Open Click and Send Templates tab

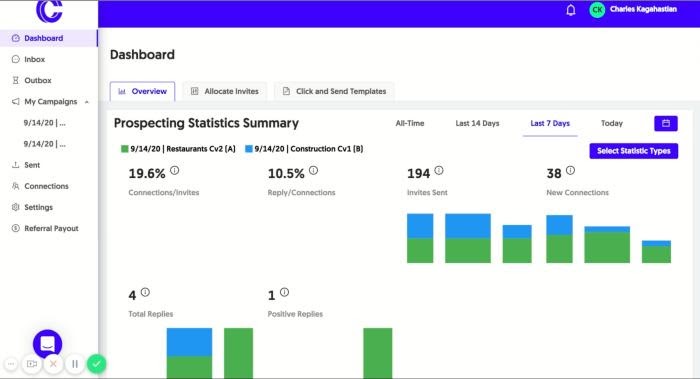334,91
